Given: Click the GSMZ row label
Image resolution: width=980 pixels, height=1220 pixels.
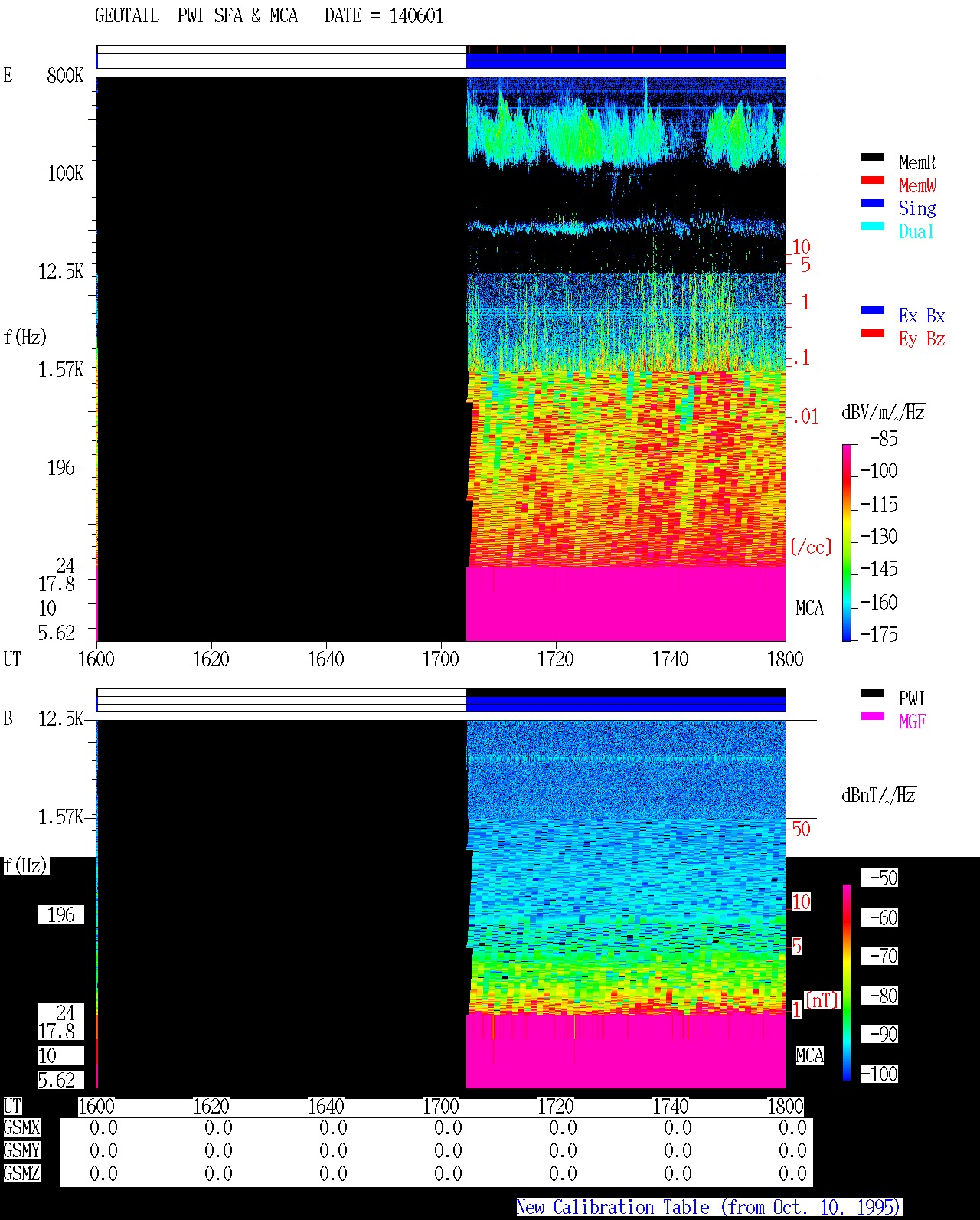Looking at the screenshot, I should coord(21,1173).
